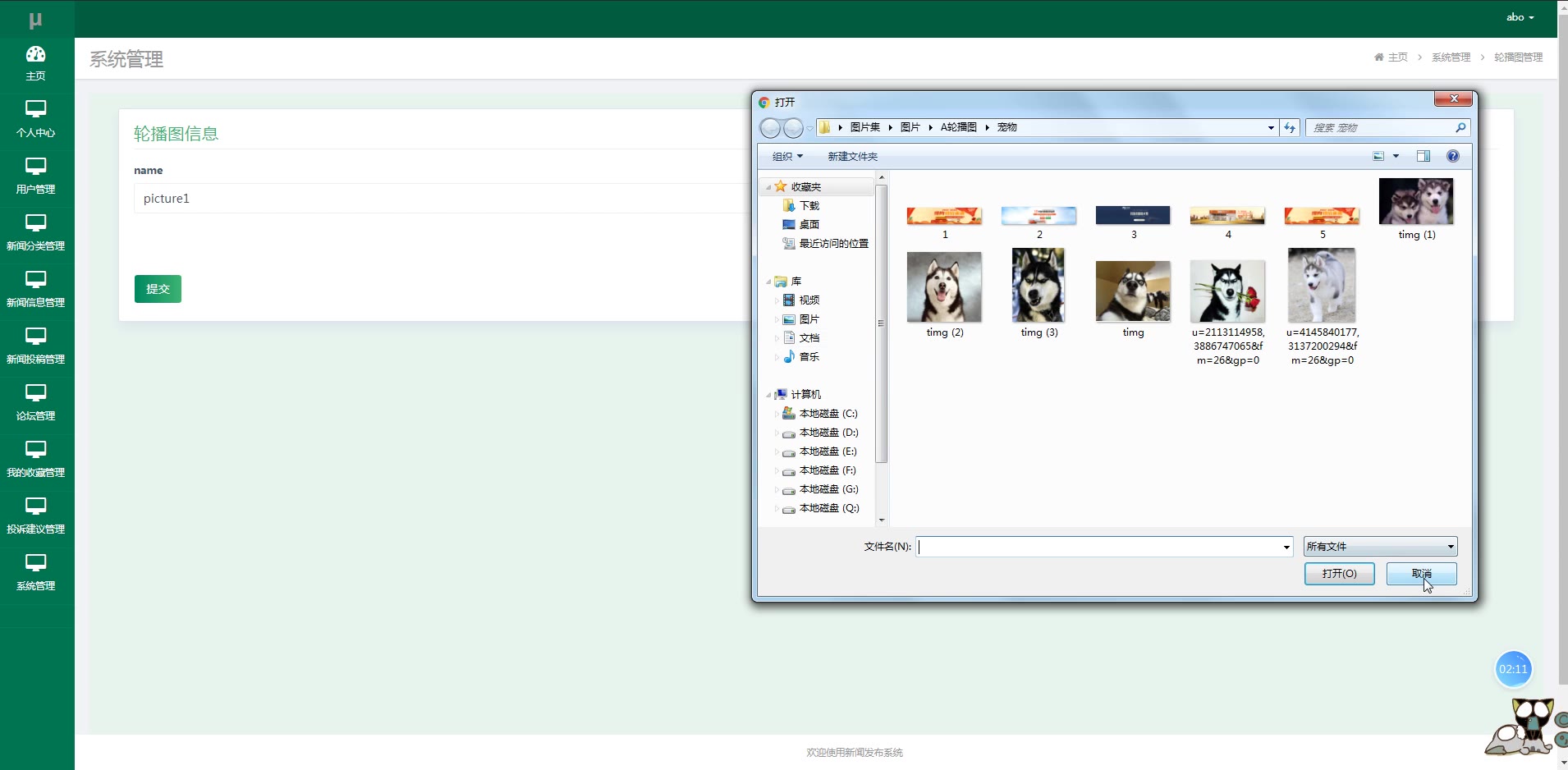Open the abo user dropdown
Screen dimensions: 1568x770
[1520, 17]
